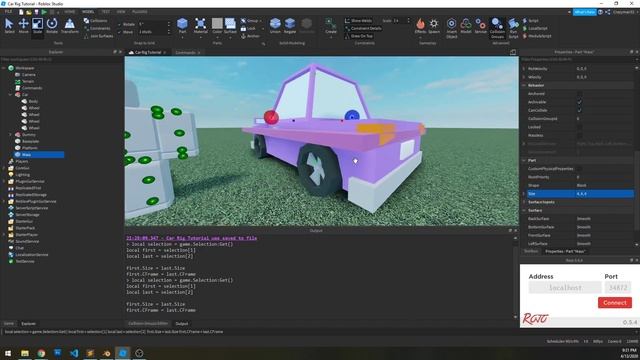Click the Negate solid modeling tool
640x360 pixels.
pos(290,25)
